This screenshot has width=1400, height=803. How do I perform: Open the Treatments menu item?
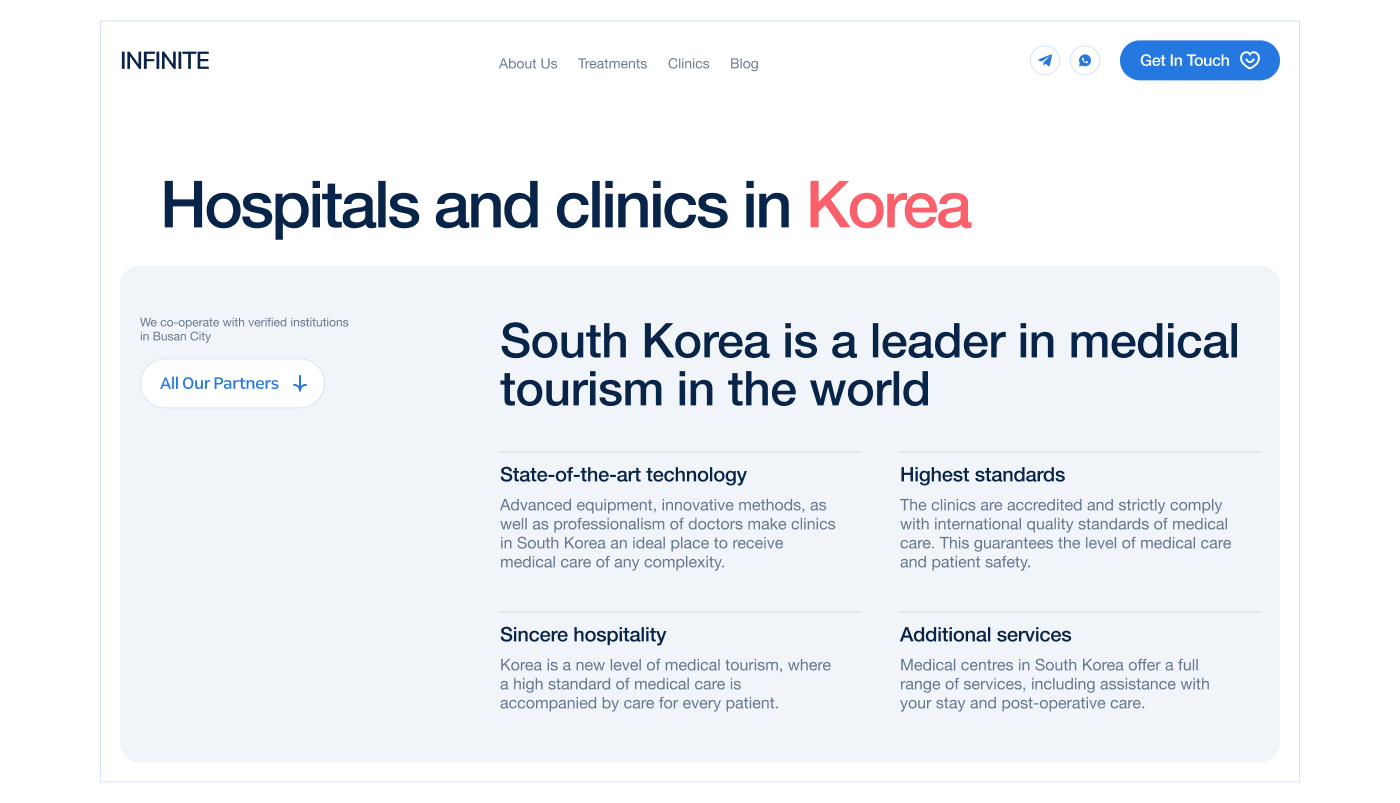pyautogui.click(x=612, y=63)
